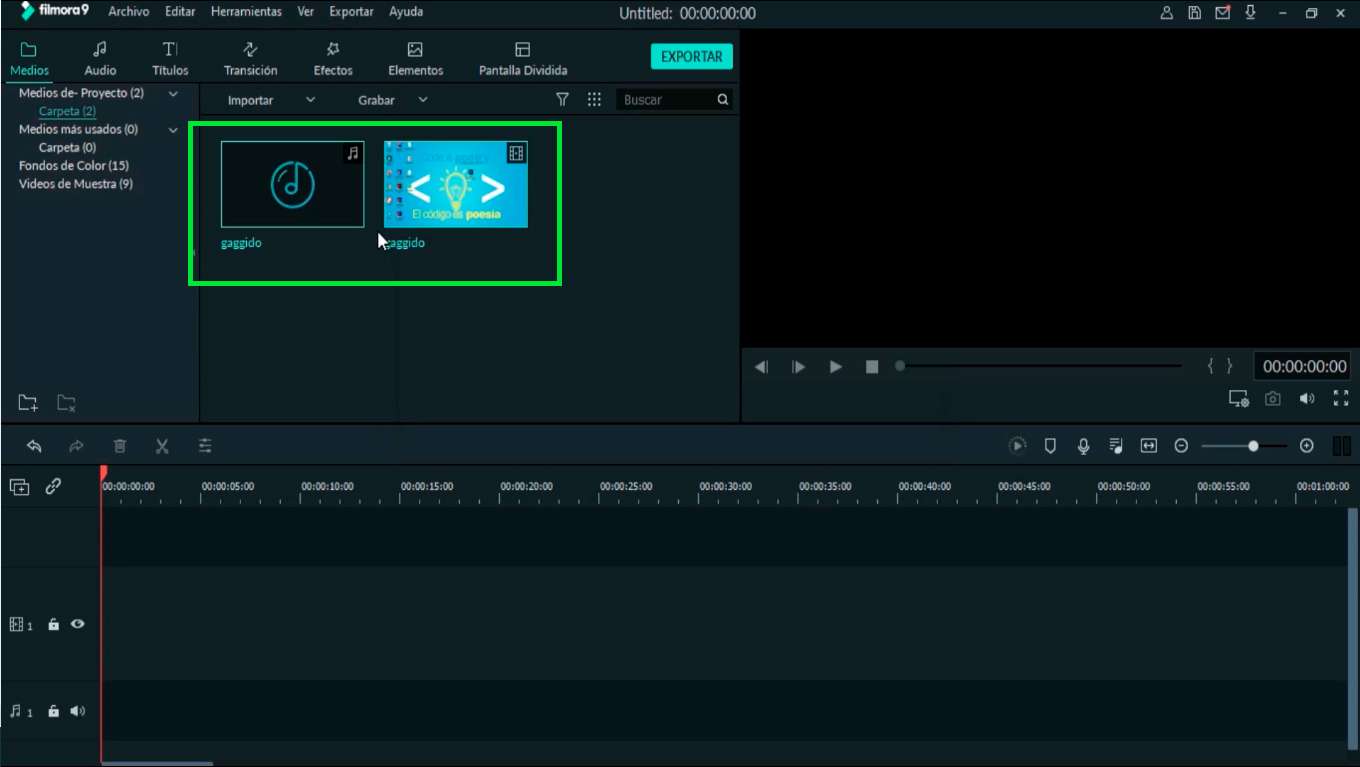
Task: Click the undo arrow icon
Action: (34, 446)
